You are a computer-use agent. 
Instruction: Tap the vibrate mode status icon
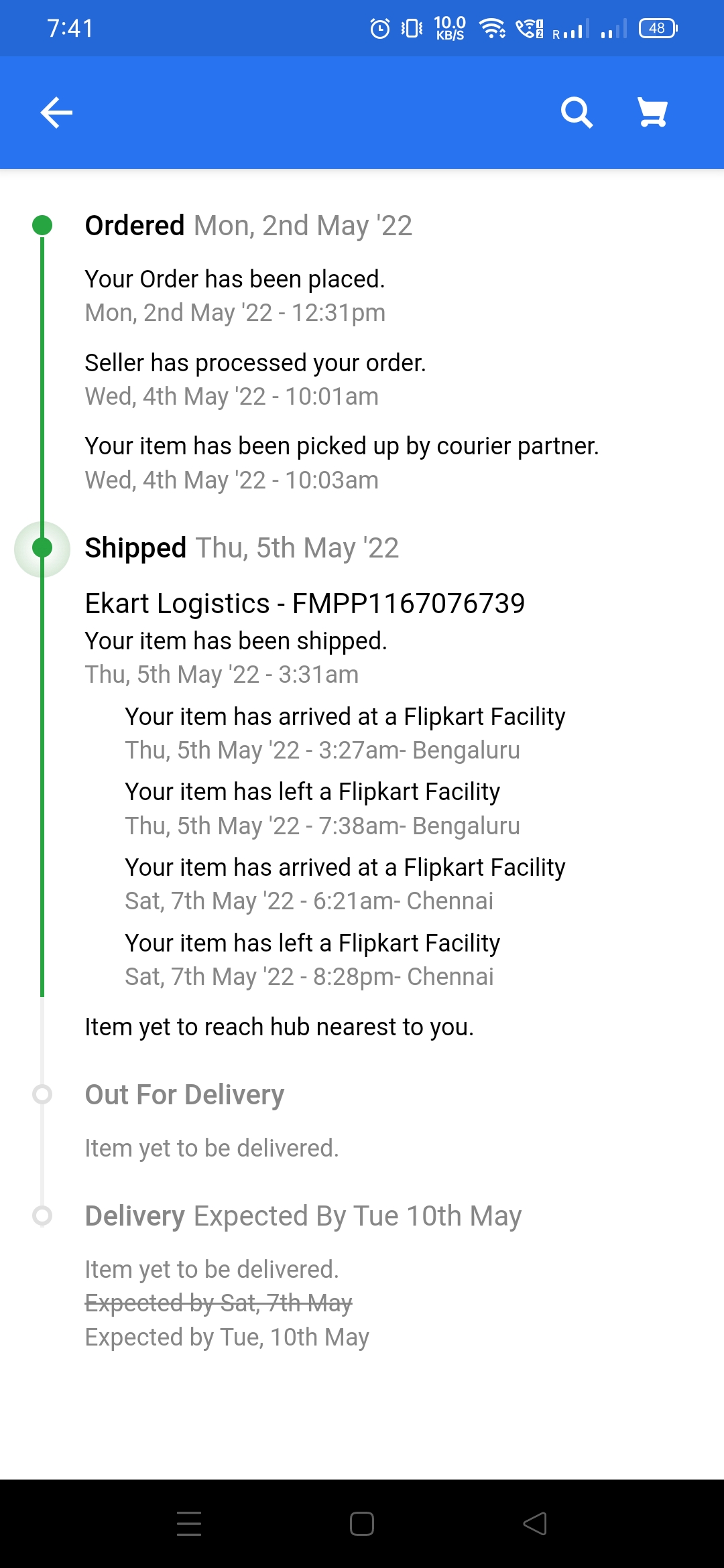click(412, 29)
